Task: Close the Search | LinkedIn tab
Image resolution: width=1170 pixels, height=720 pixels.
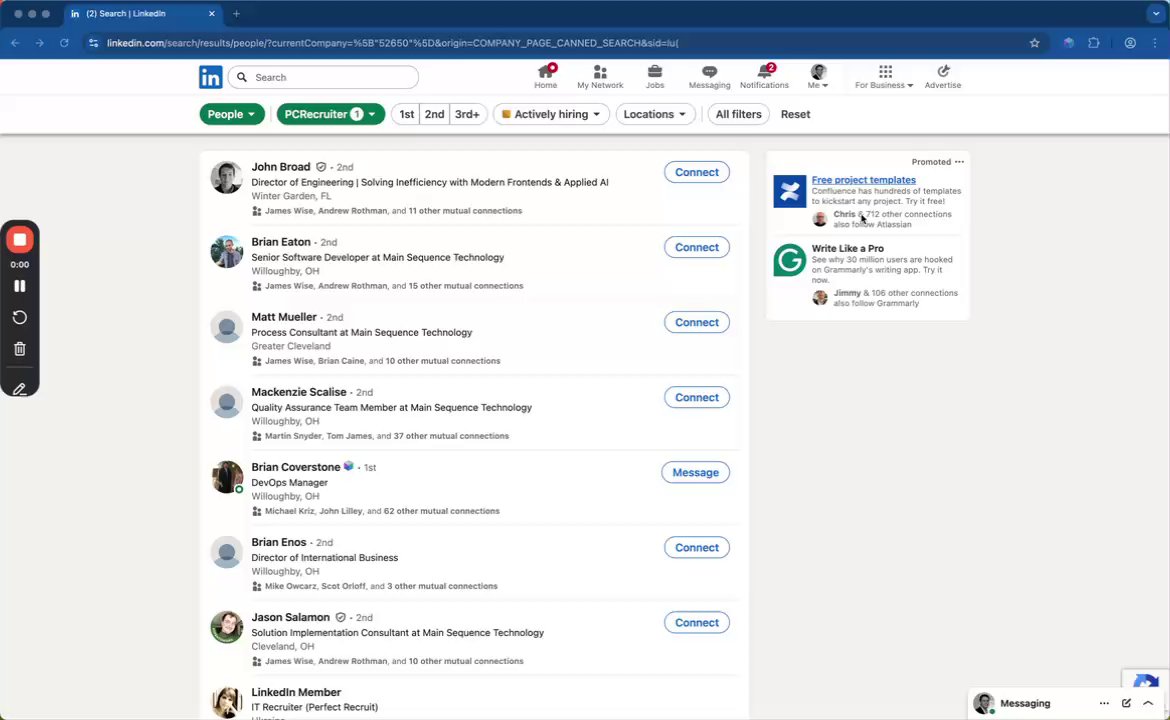Action: pos(211,13)
